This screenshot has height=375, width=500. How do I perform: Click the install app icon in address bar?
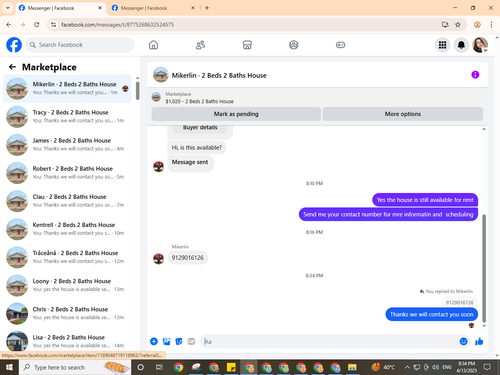445,24
